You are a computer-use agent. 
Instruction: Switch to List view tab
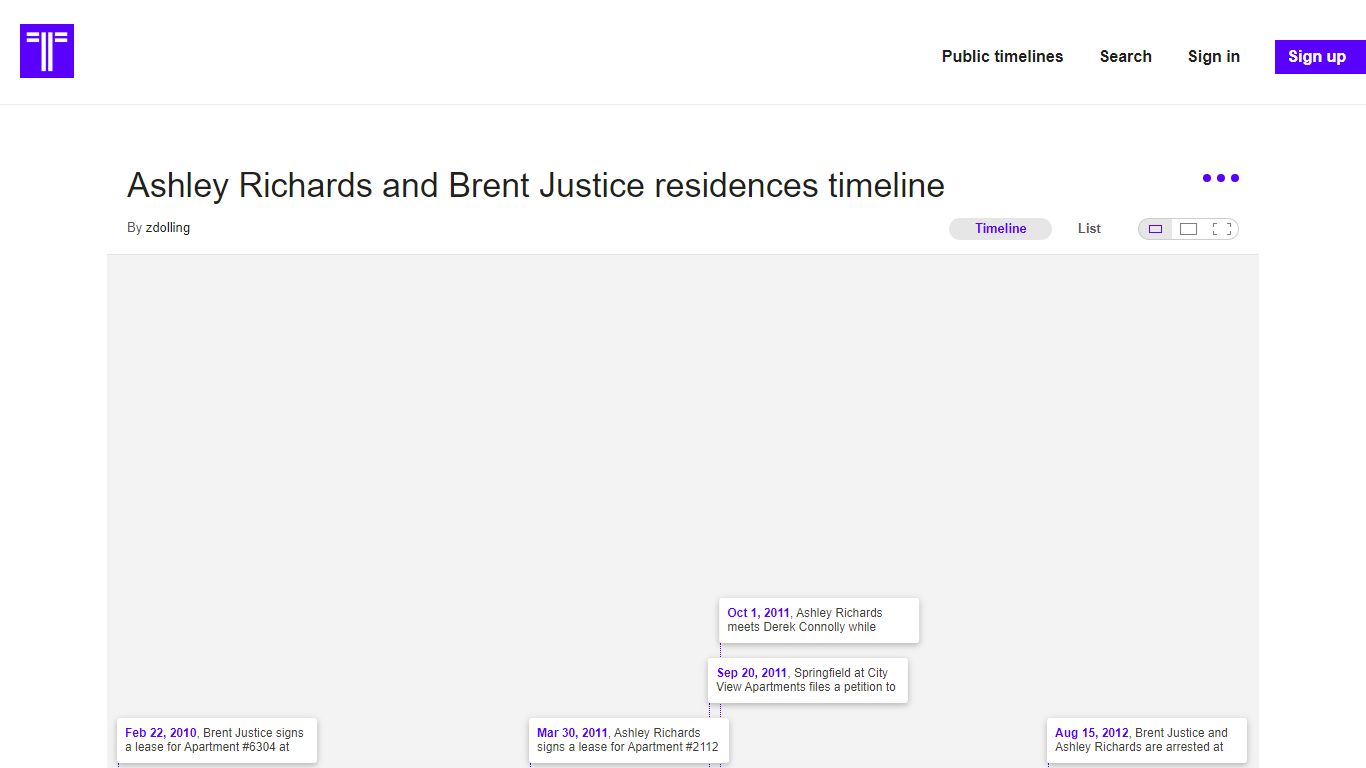point(1089,229)
